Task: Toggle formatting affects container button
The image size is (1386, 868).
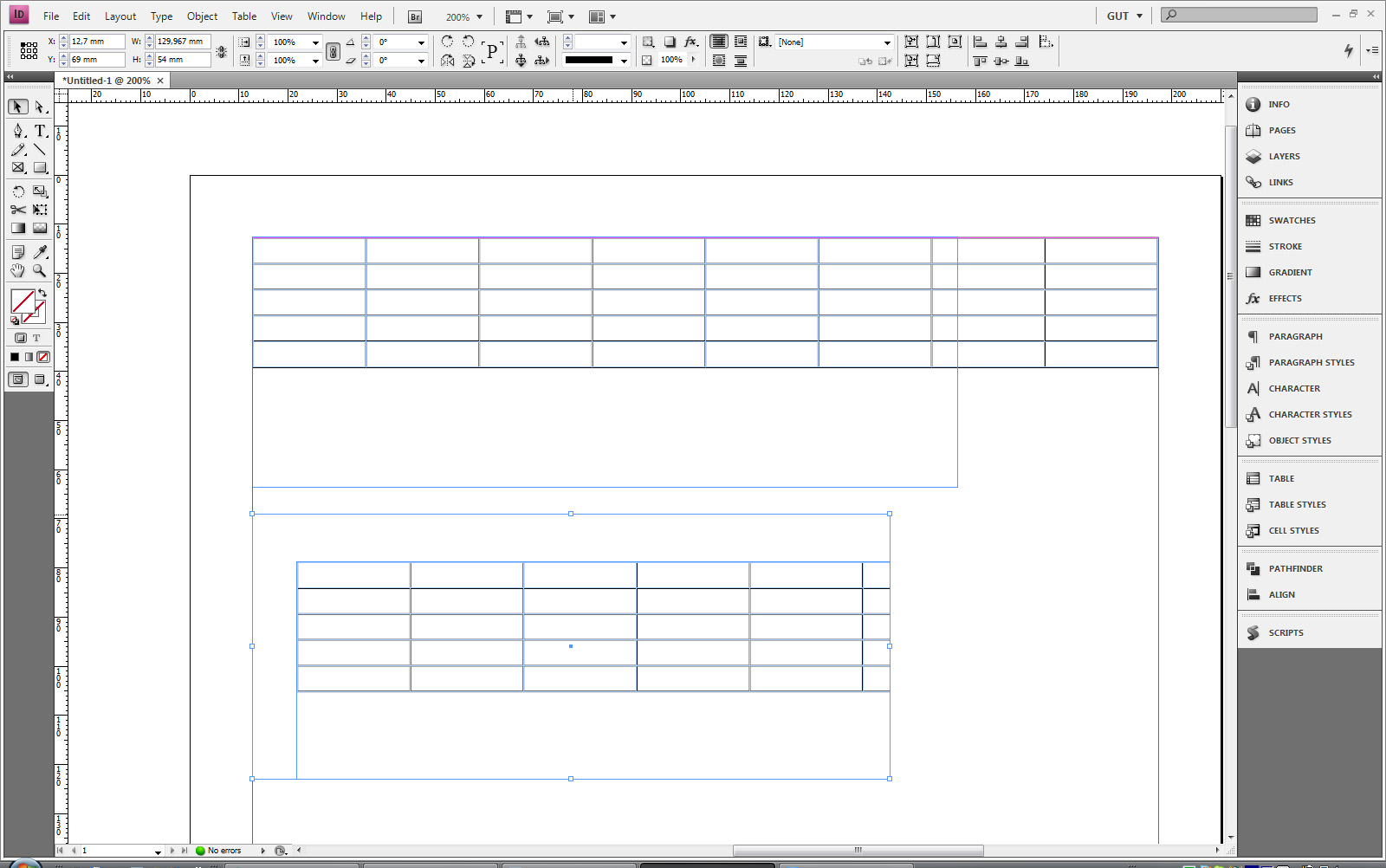Action: point(20,338)
